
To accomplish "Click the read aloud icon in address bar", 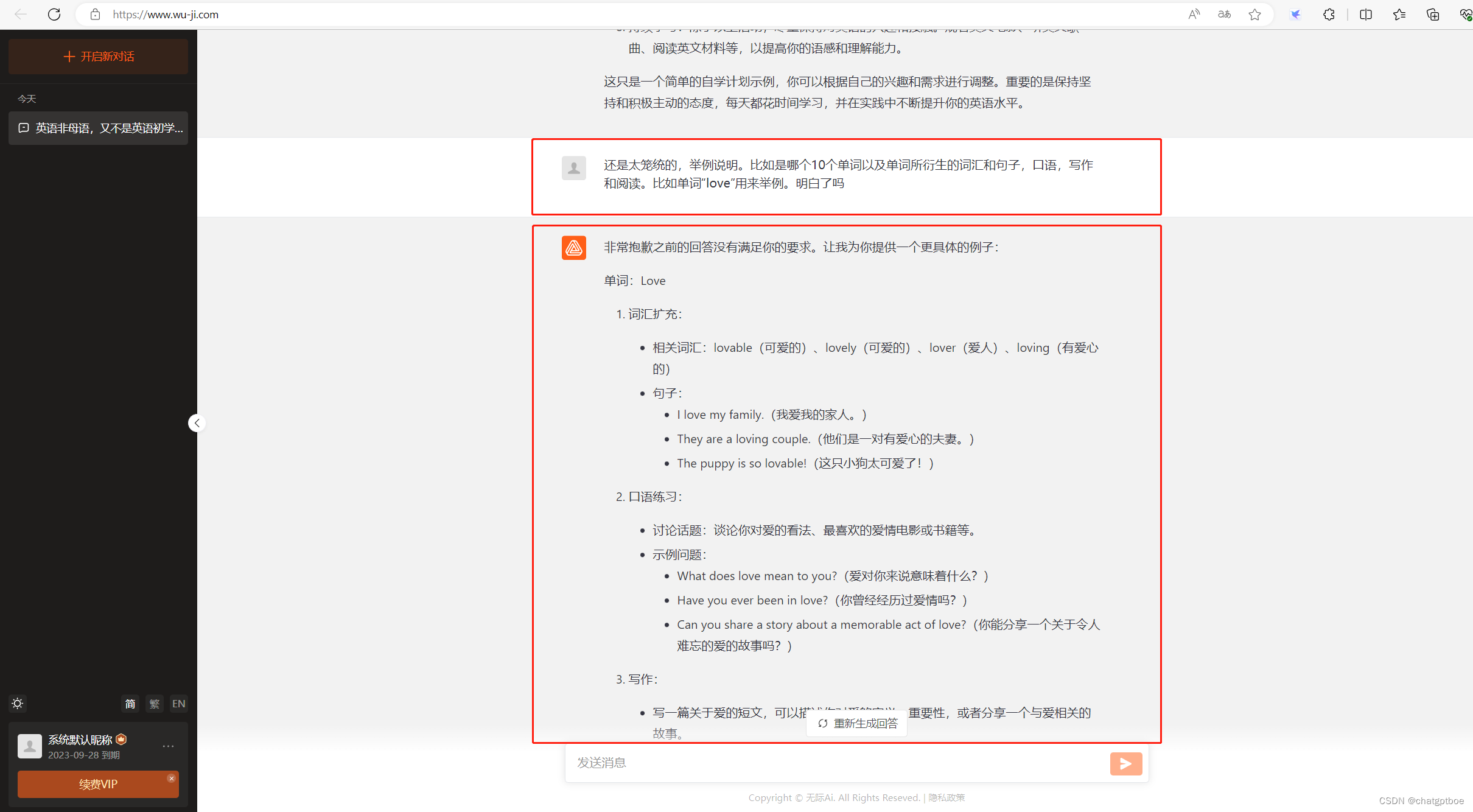I will point(1194,14).
